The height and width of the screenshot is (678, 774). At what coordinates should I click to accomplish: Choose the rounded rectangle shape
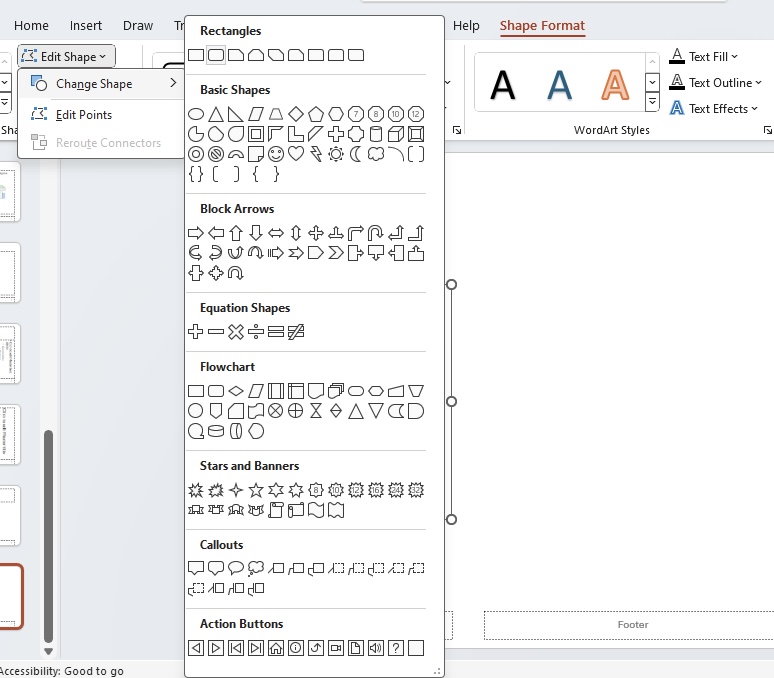[216, 55]
